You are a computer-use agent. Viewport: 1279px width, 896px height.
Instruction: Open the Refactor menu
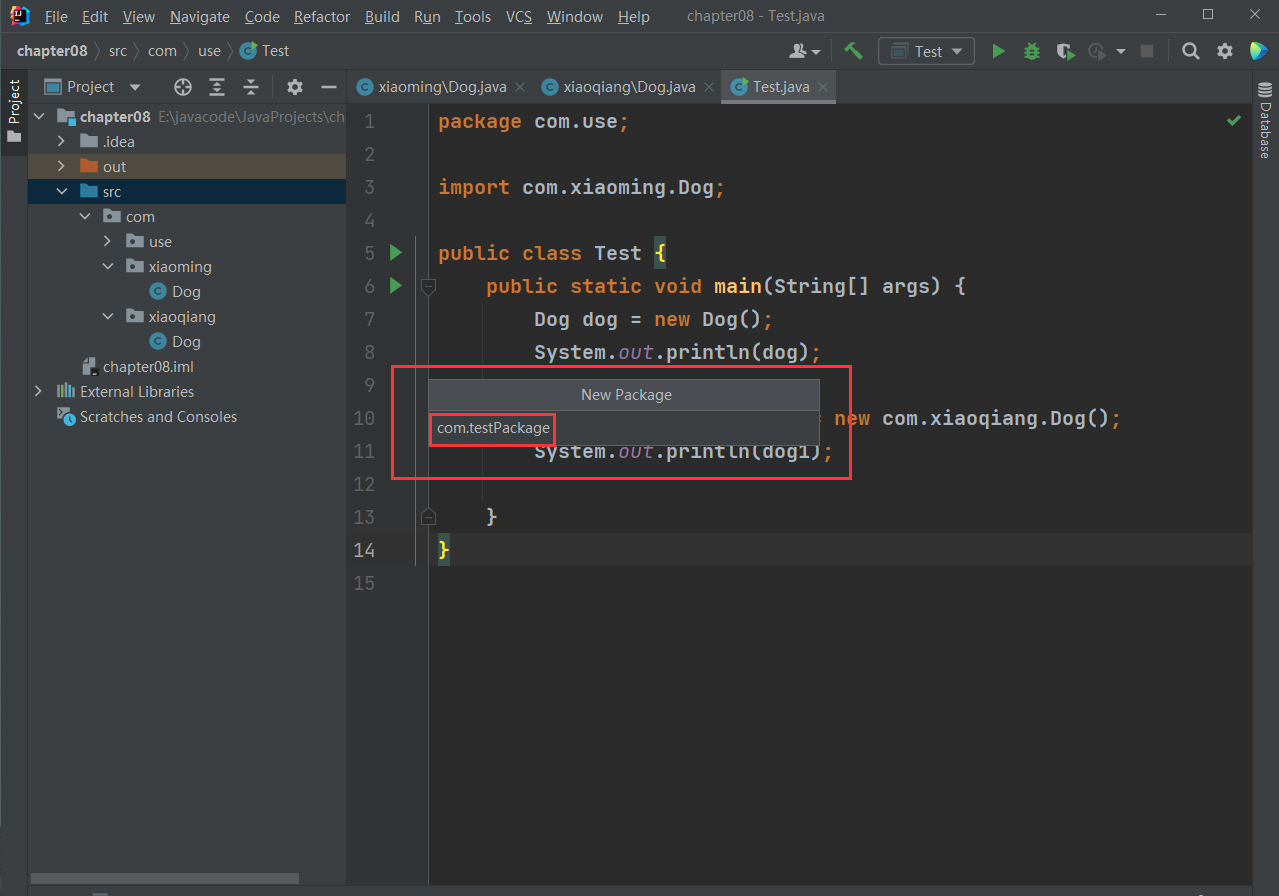[322, 17]
